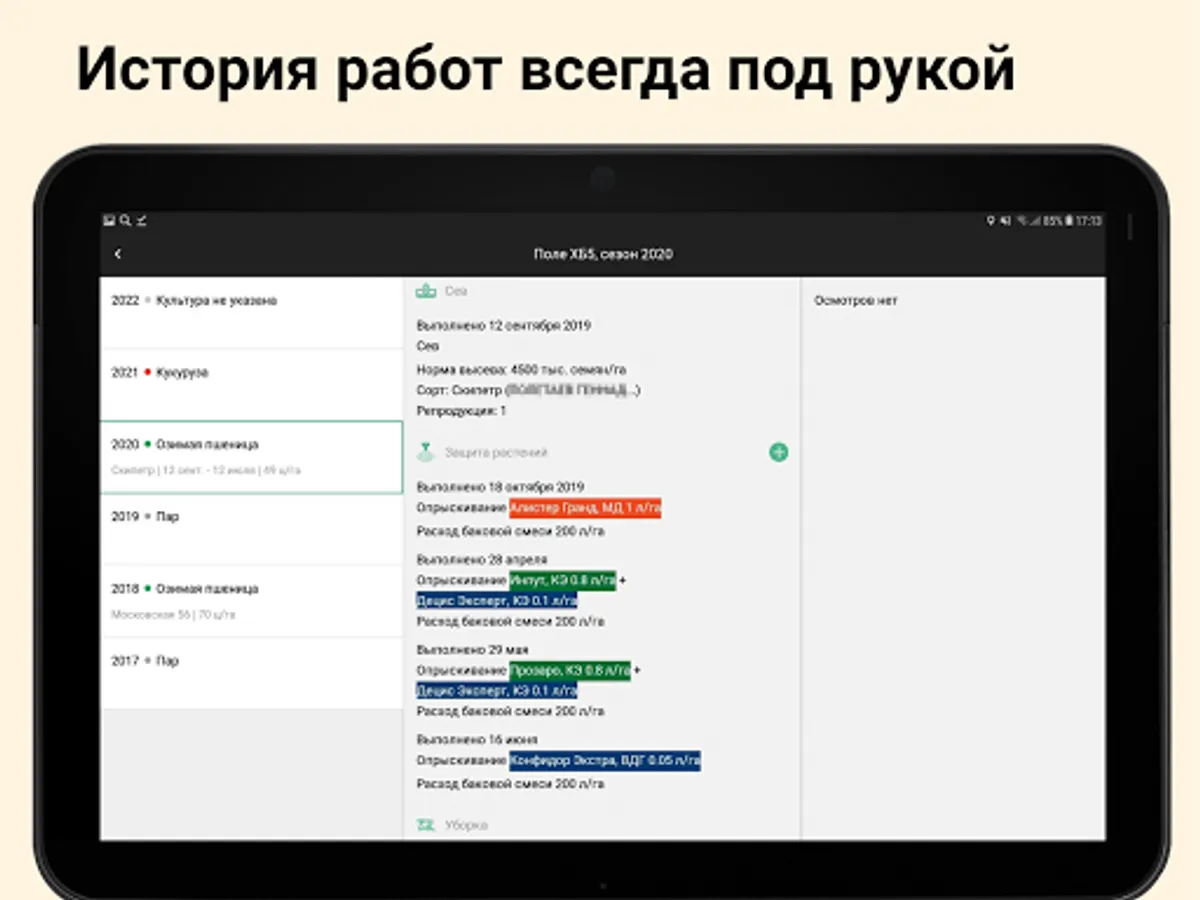Tap Выполнено 16 июня entry

[x=476, y=739]
